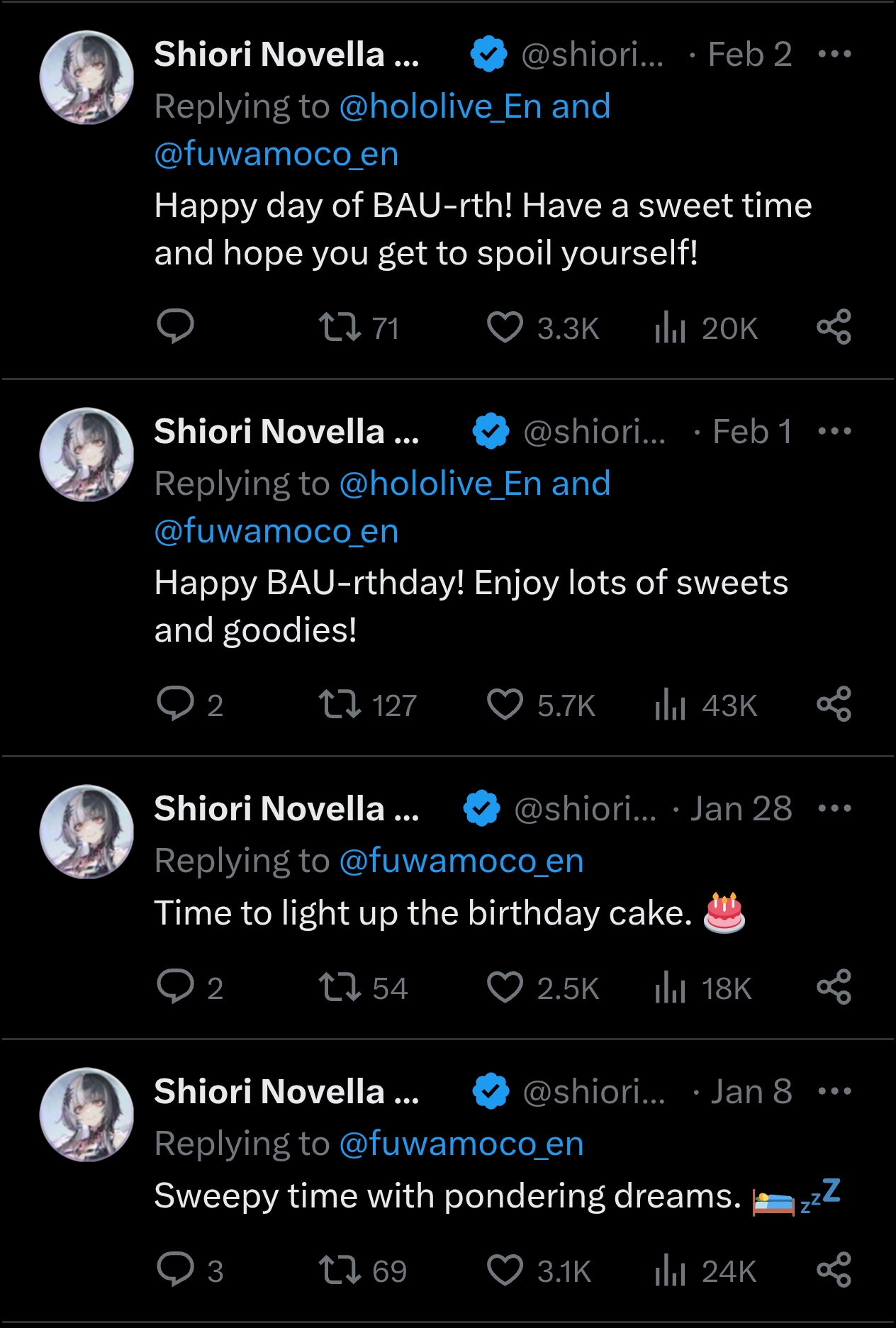This screenshot has height=1328, width=896.
Task: Open the Sweepy time tweet text
Action: pyautogui.click(x=447, y=1196)
